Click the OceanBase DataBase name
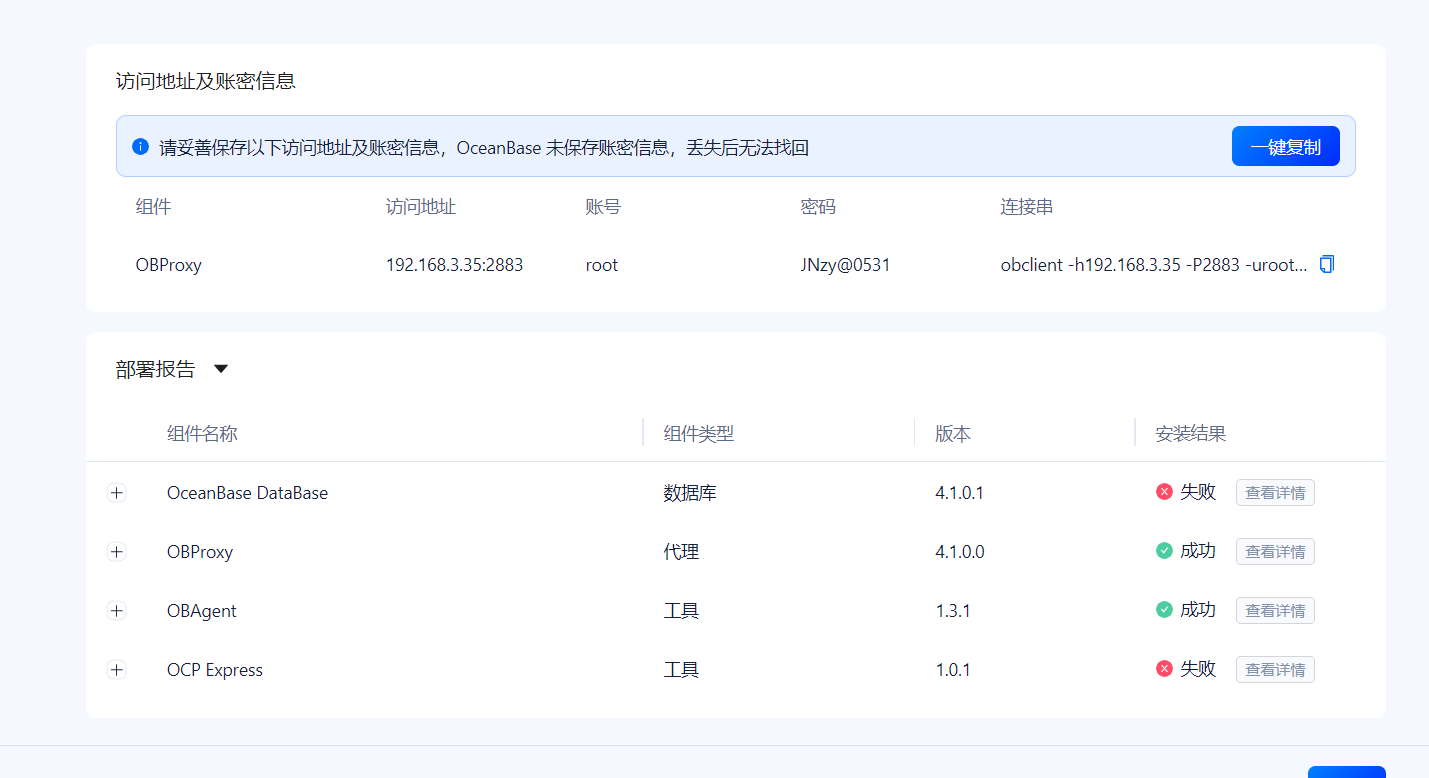Viewport: 1429px width, 778px height. click(247, 493)
